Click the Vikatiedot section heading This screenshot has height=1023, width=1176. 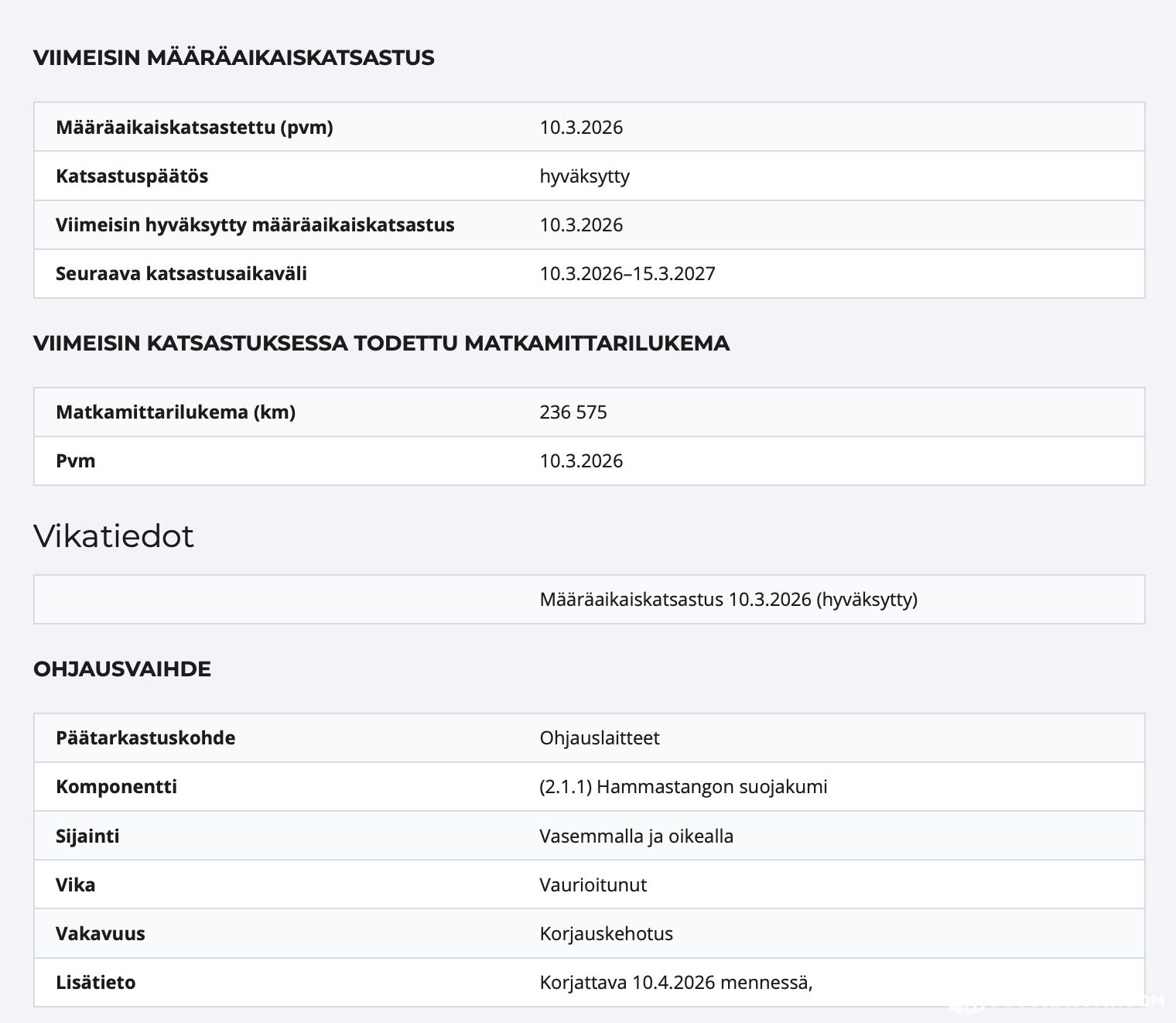tap(114, 536)
